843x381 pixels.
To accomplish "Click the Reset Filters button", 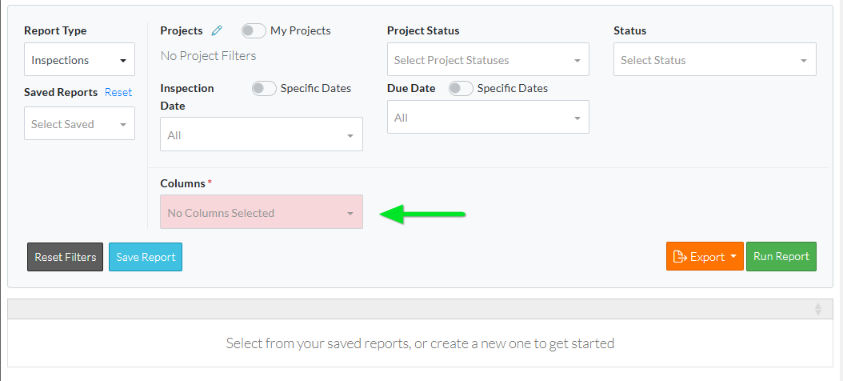I will point(65,257).
